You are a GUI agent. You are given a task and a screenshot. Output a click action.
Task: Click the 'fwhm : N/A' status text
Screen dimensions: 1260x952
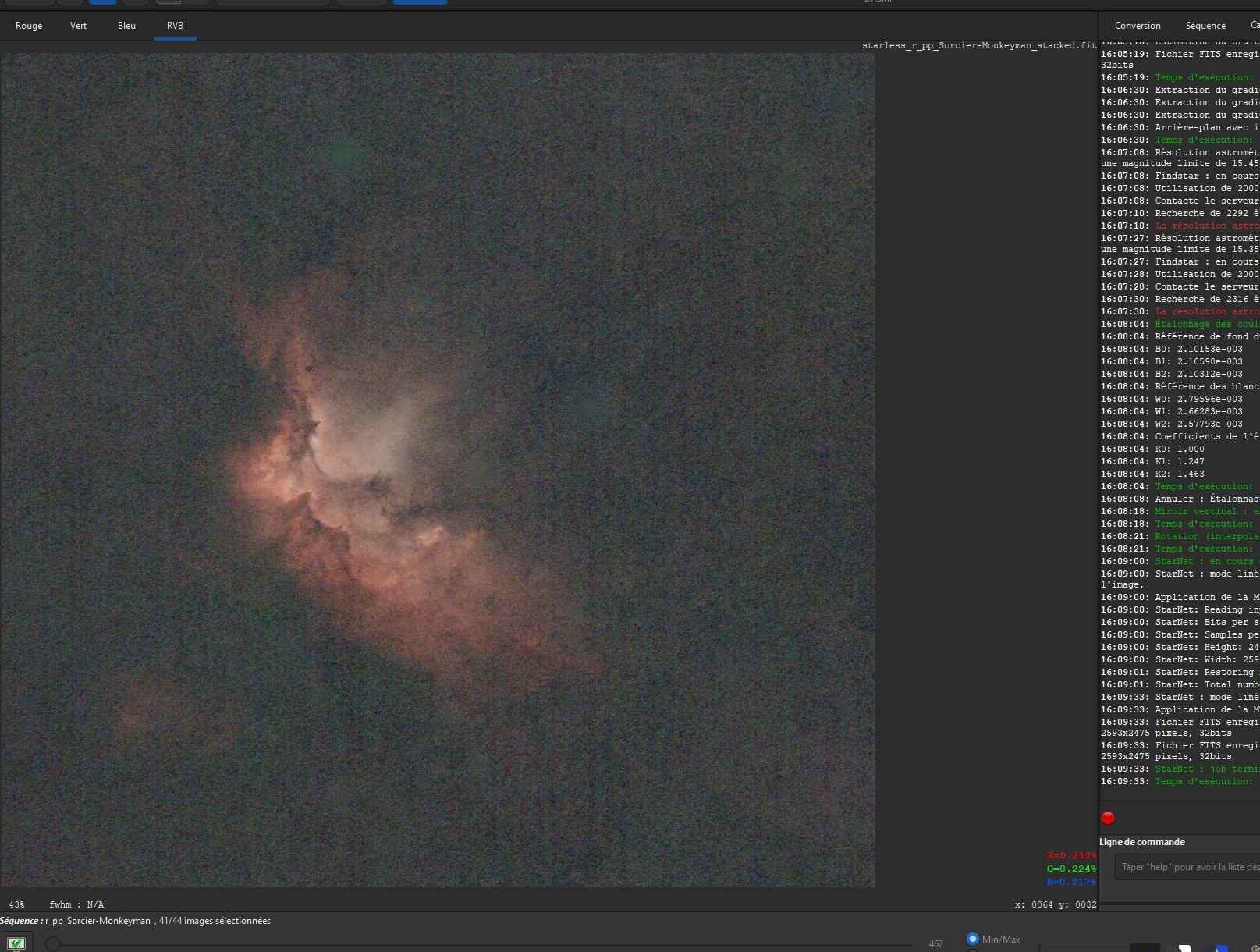click(76, 904)
